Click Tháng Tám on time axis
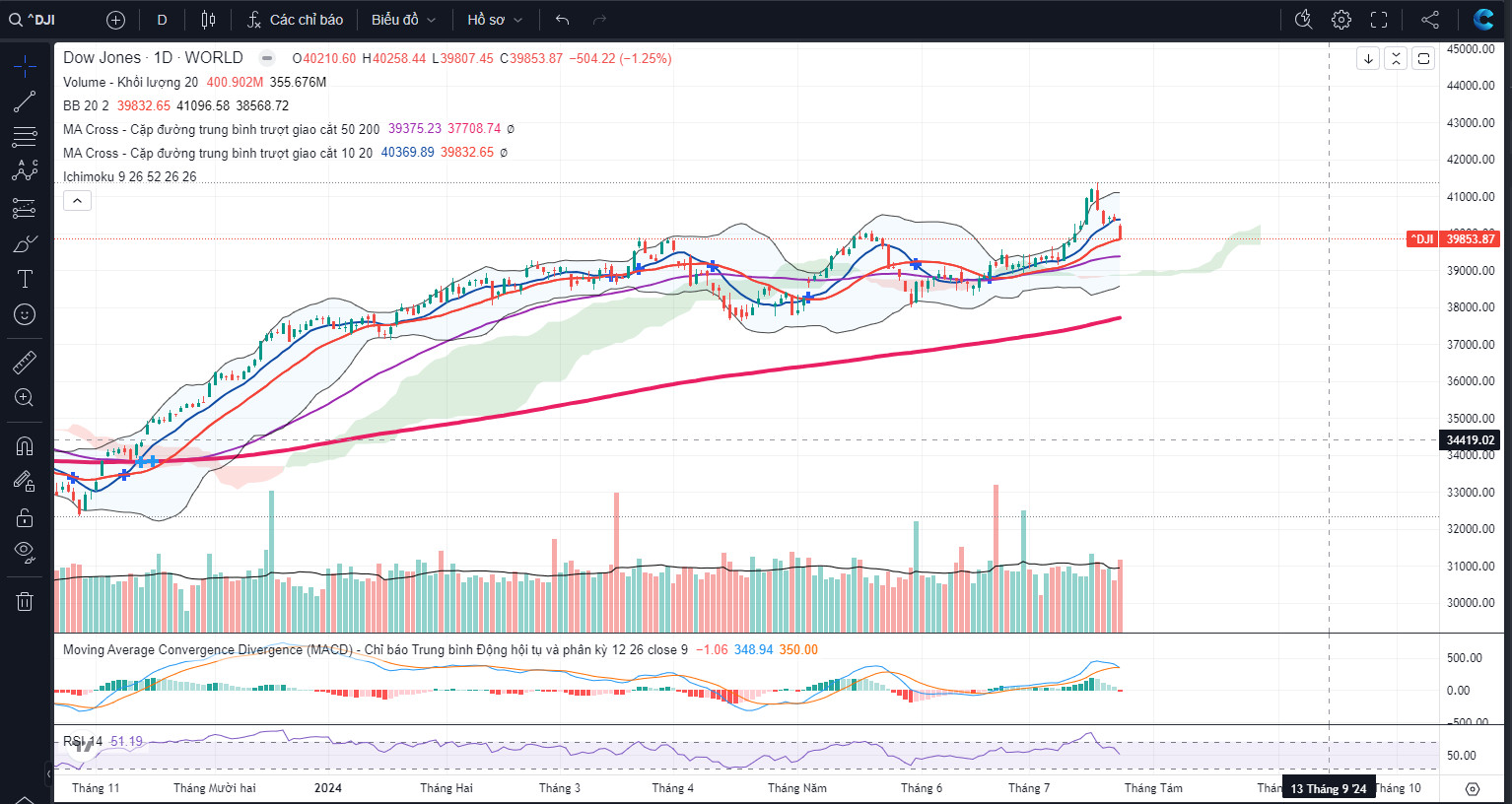Viewport: 1512px width, 804px height. 1153,788
